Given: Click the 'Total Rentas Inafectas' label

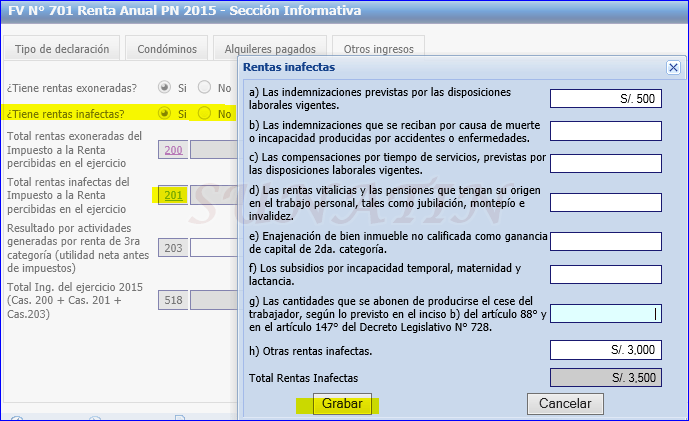Looking at the screenshot, I should click(x=303, y=378).
